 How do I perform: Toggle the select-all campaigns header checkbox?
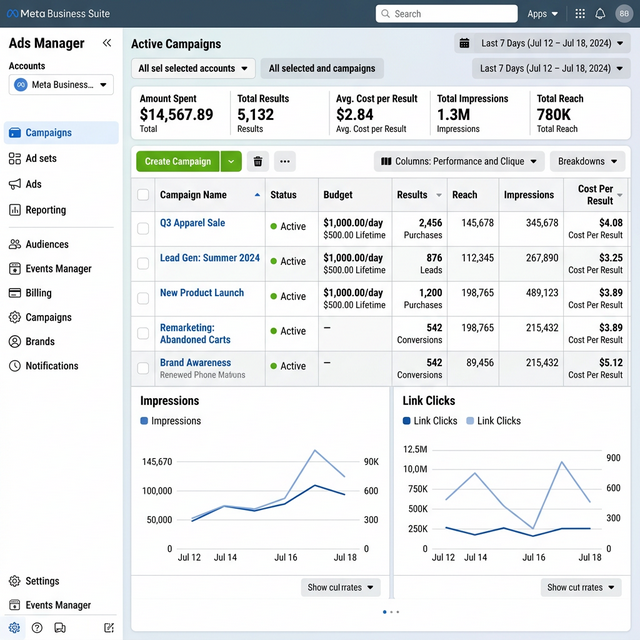click(x=143, y=194)
